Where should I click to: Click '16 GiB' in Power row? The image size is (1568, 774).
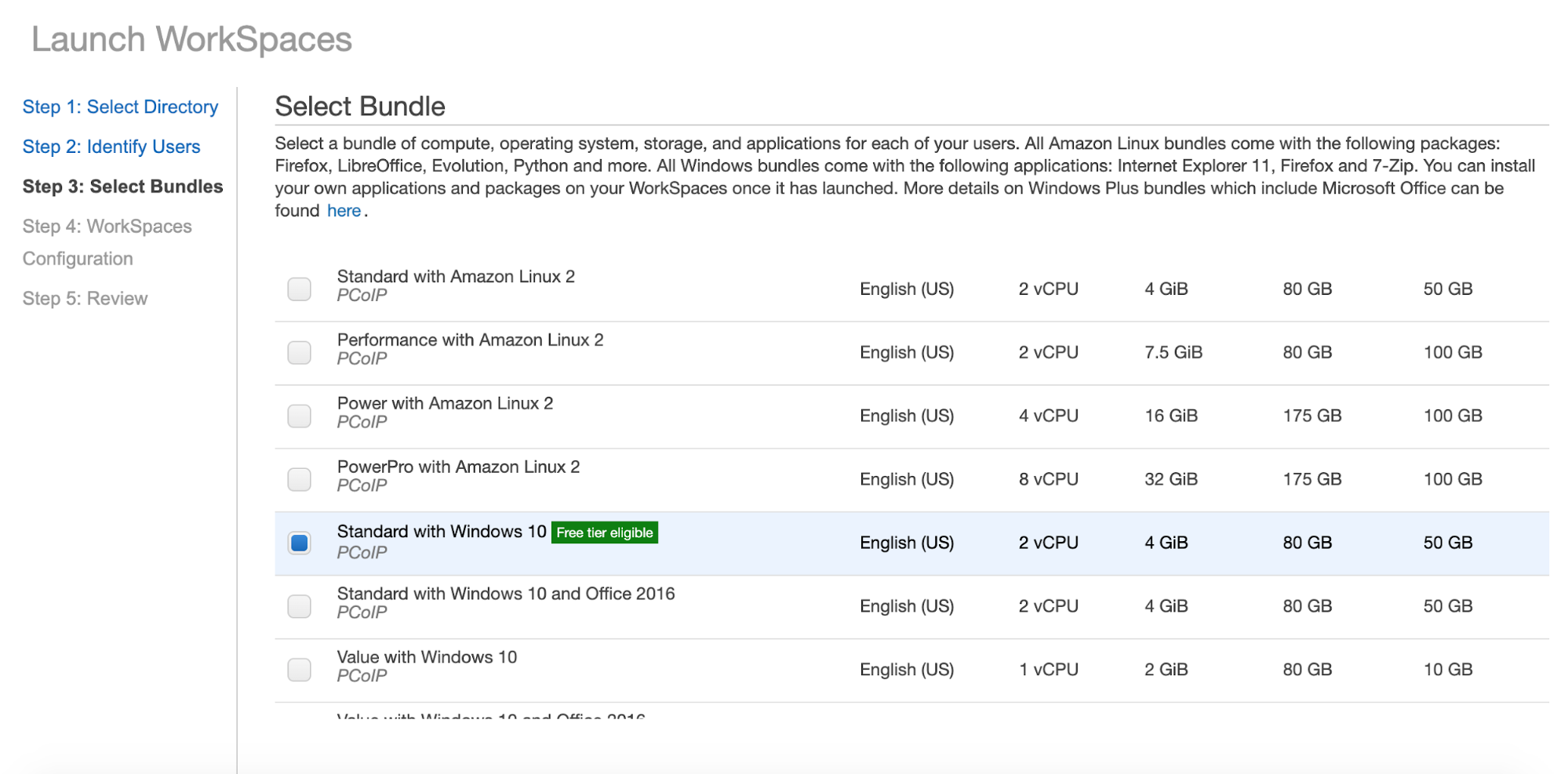(x=1170, y=416)
